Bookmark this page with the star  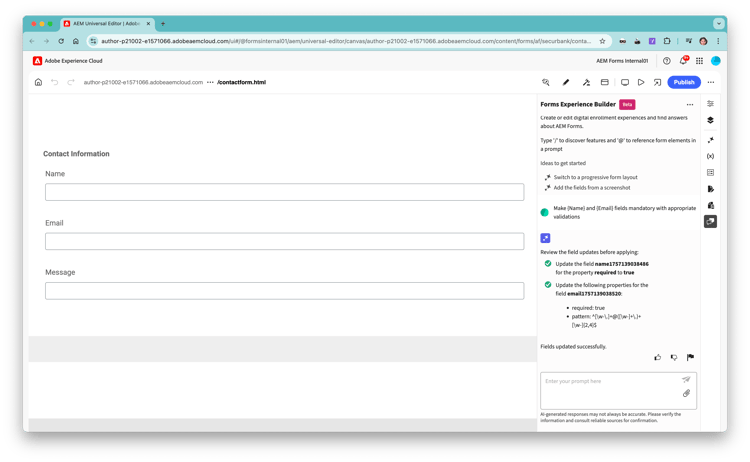[602, 41]
